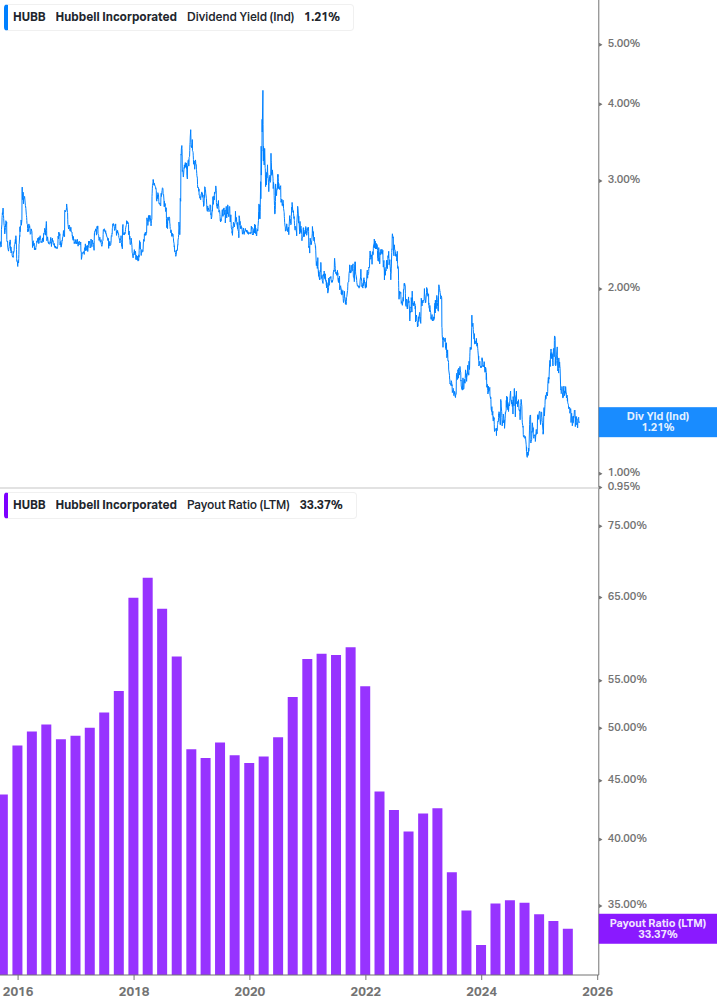This screenshot has width=717, height=1005.
Task: Click the 45.00% payout axis label
Action: [x=627, y=779]
